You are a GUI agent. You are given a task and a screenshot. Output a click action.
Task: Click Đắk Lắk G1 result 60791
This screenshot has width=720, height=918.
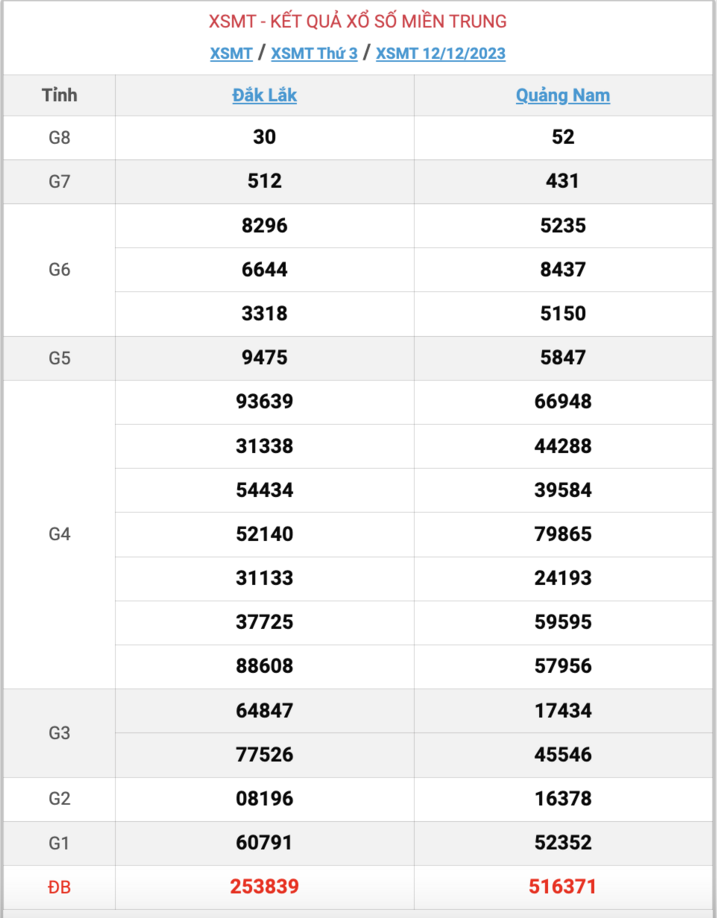tap(264, 843)
